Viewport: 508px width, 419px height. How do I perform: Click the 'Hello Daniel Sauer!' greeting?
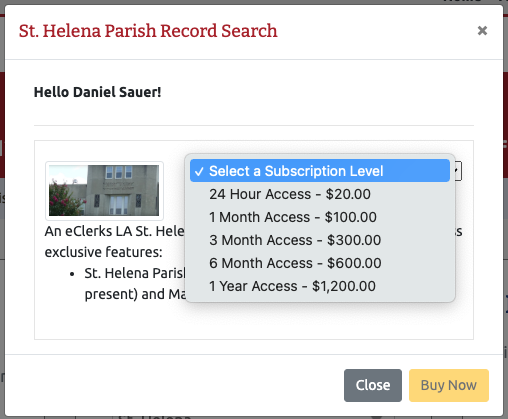97,92
